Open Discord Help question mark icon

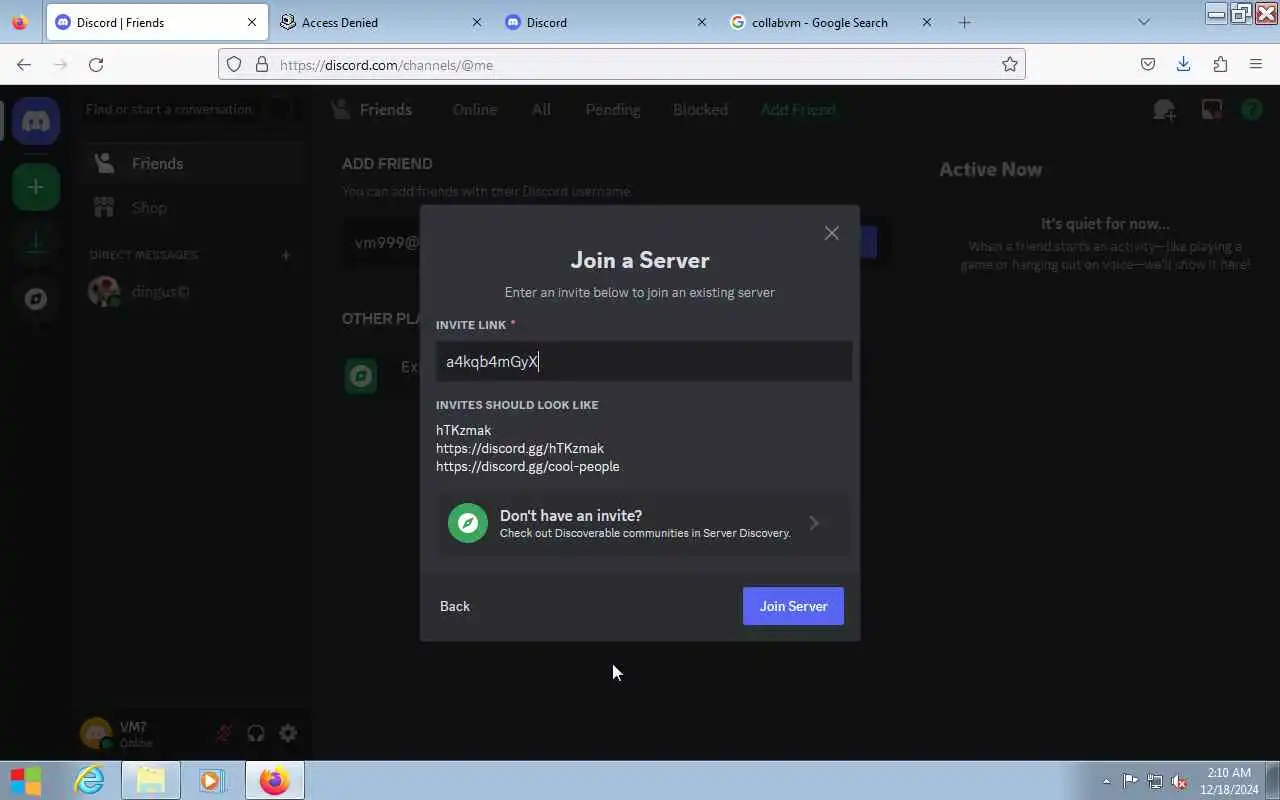pyautogui.click(x=1251, y=110)
